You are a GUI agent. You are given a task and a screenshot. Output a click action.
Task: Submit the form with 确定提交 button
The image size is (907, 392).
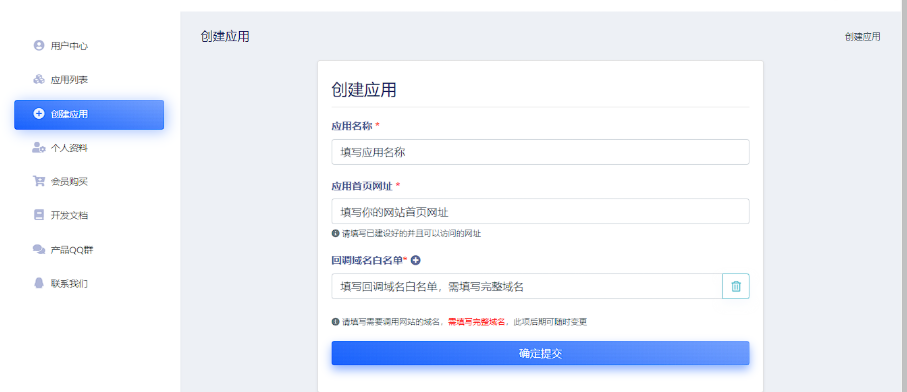pos(540,353)
